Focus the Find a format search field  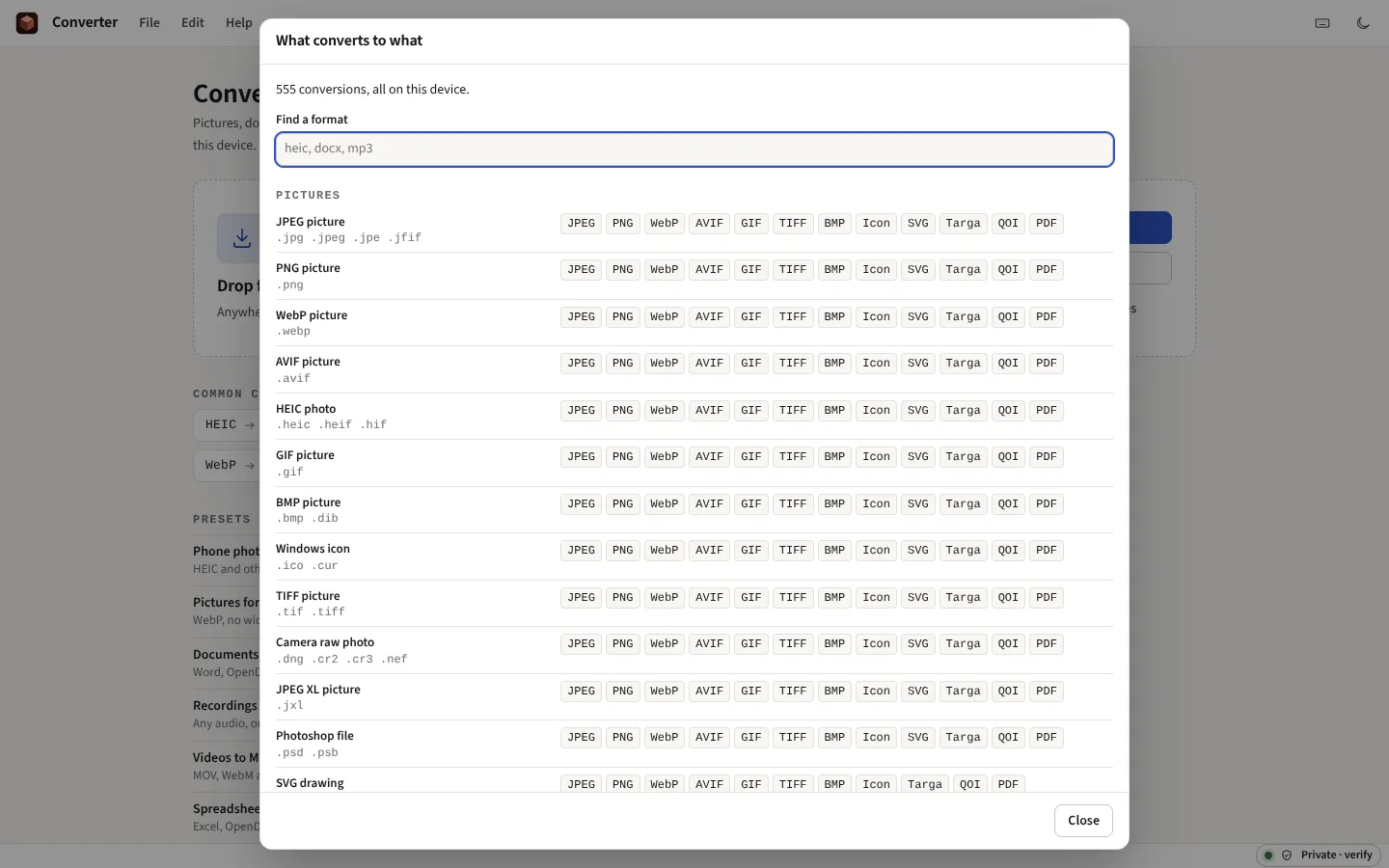(694, 149)
